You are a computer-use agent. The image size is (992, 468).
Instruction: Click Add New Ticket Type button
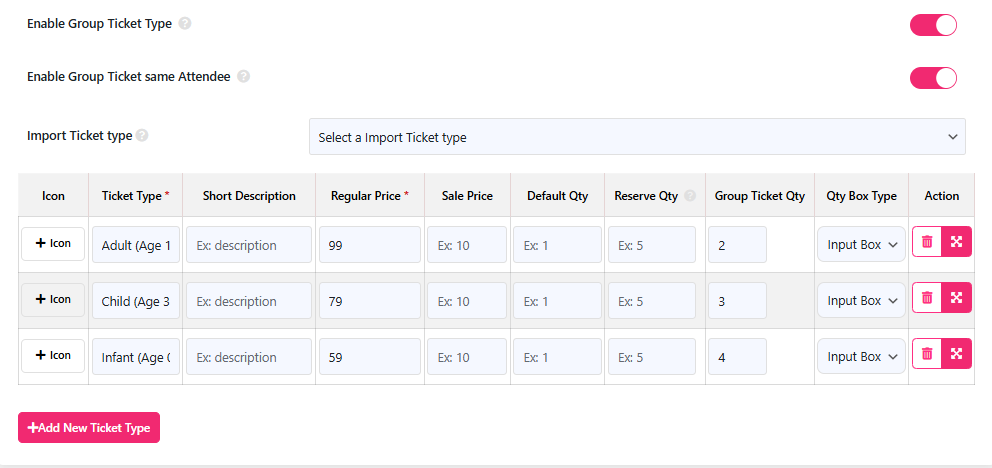click(89, 428)
